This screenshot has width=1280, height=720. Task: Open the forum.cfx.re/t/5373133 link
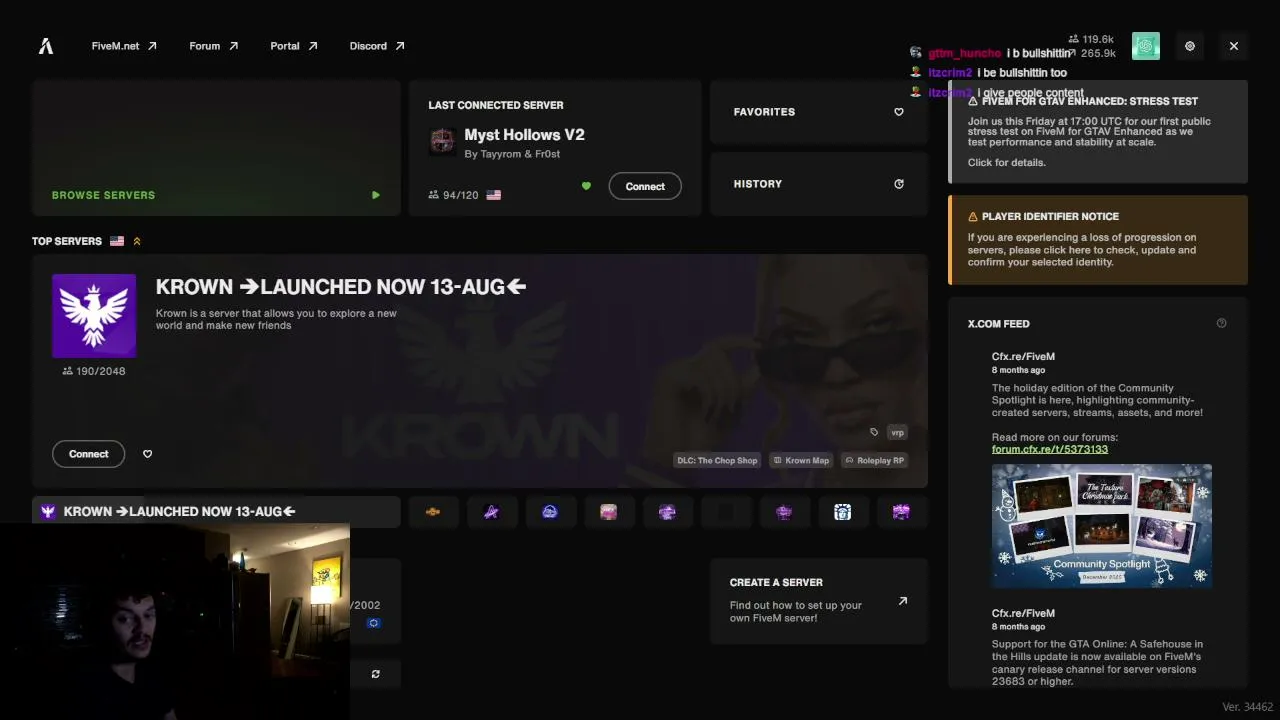(x=1050, y=449)
